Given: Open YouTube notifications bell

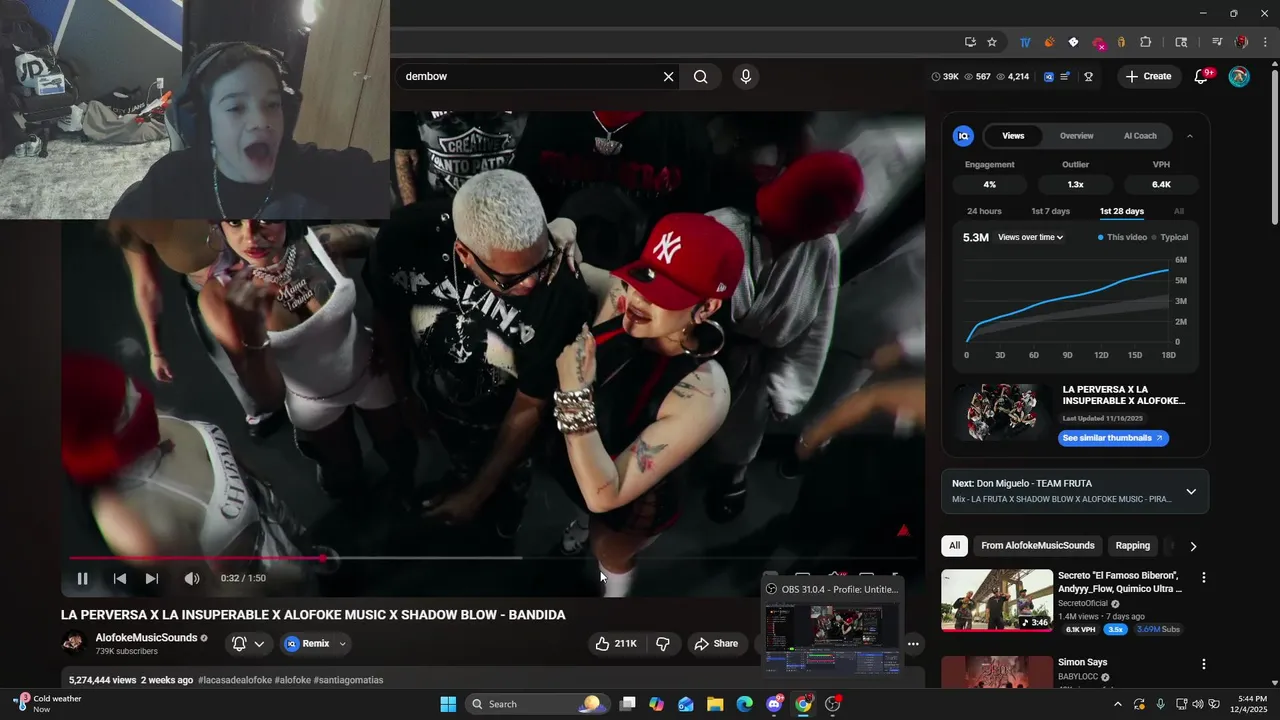Looking at the screenshot, I should click(1202, 76).
